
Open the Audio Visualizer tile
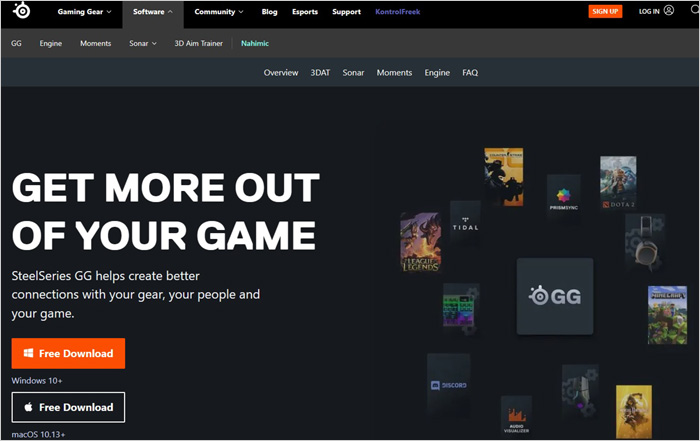click(517, 415)
